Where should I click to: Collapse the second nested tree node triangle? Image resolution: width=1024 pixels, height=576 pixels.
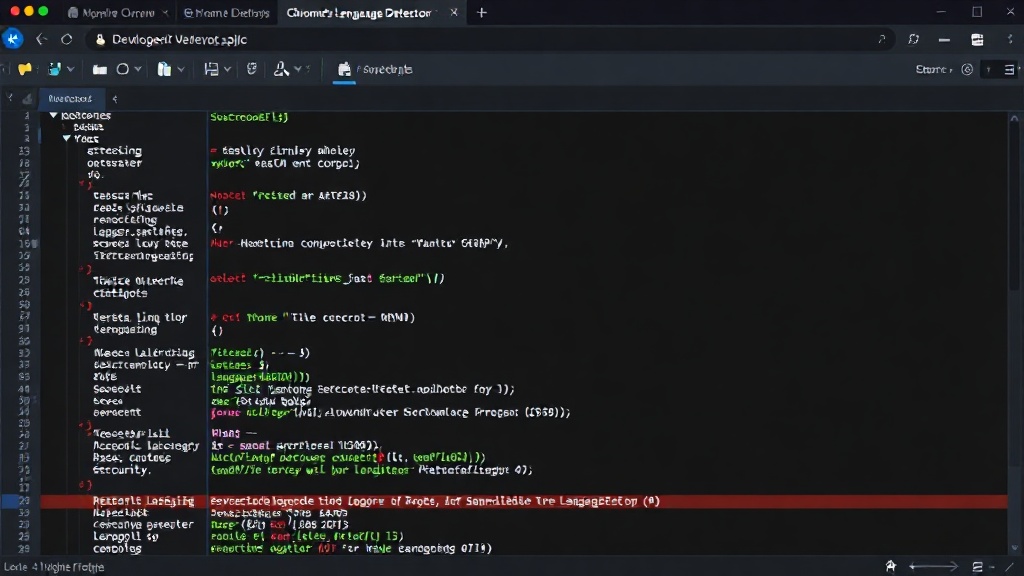[x=67, y=138]
